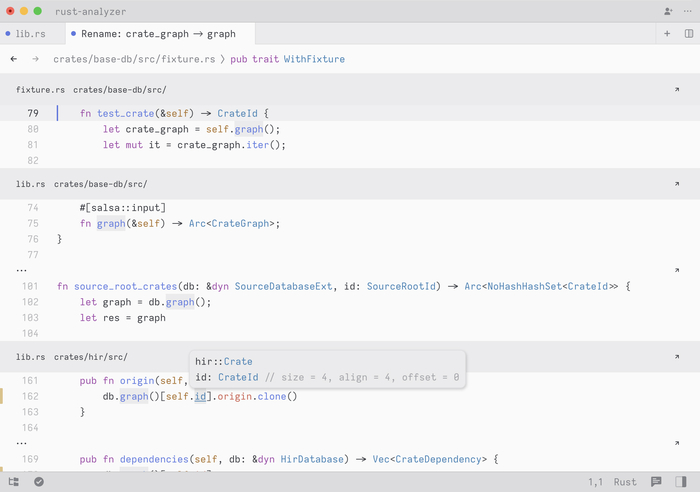The height and width of the screenshot is (492, 700).
Task: Toggle the chat panel in status bar
Action: point(656,482)
